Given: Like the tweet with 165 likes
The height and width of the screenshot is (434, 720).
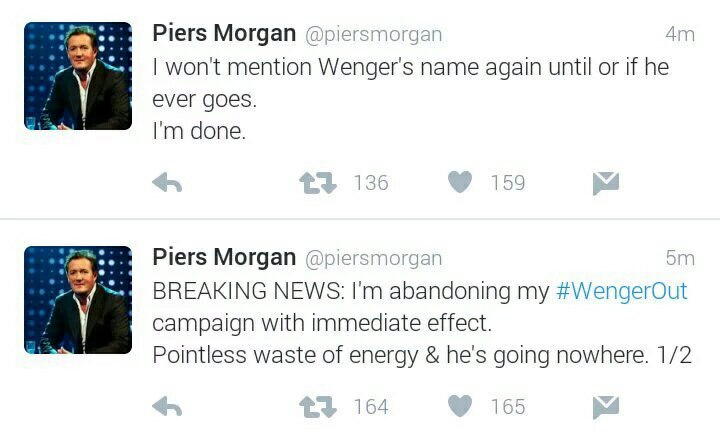Looking at the screenshot, I should 459,407.
